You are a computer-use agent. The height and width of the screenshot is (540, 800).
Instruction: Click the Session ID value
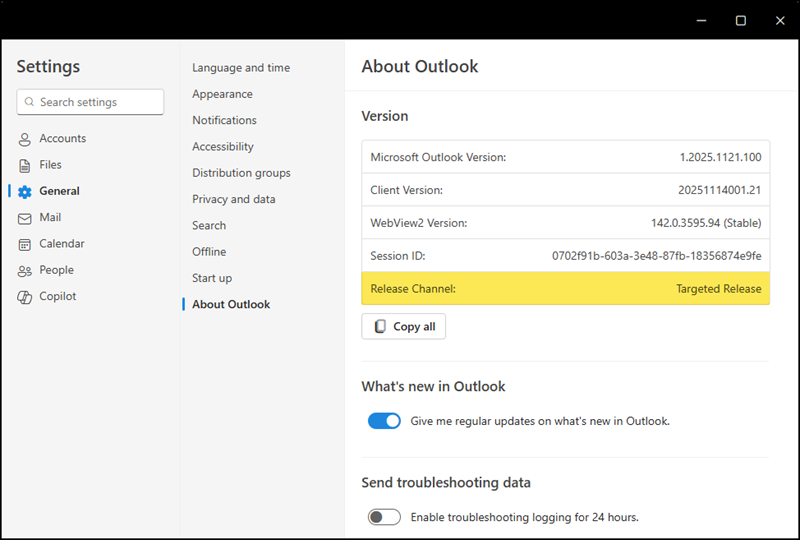click(657, 256)
